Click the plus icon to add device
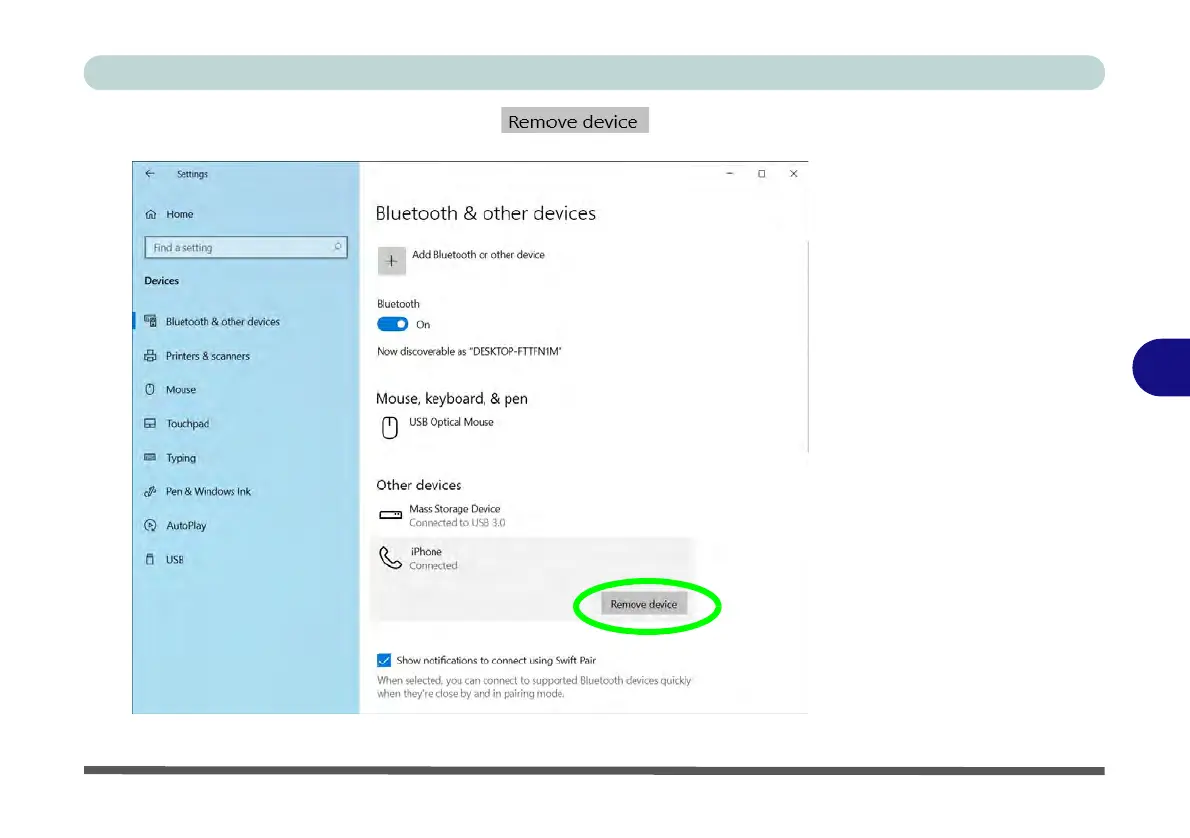The image size is (1190, 838). (x=392, y=261)
